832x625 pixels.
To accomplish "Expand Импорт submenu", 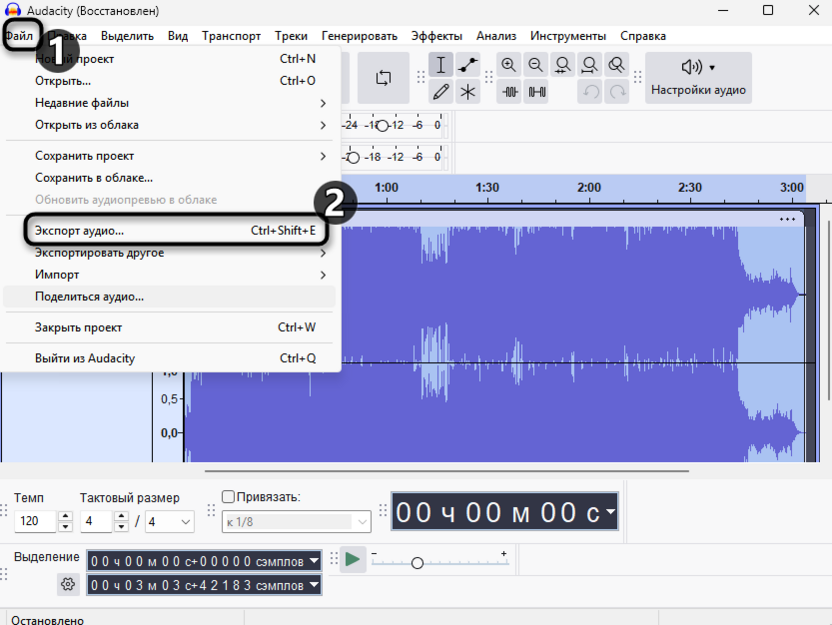I will (170, 275).
